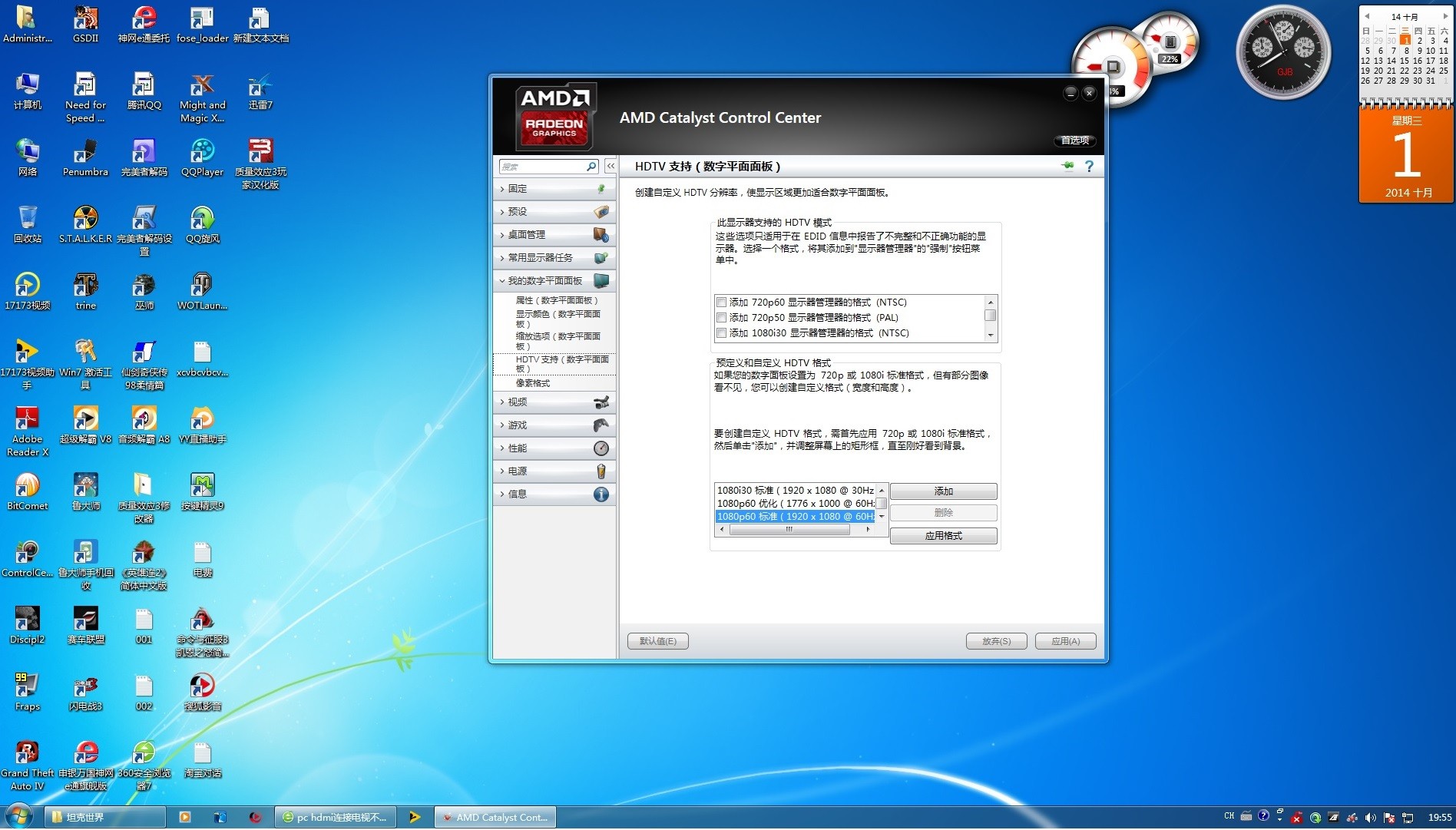
Task: Expand the 预设 section
Action: [x=554, y=212]
